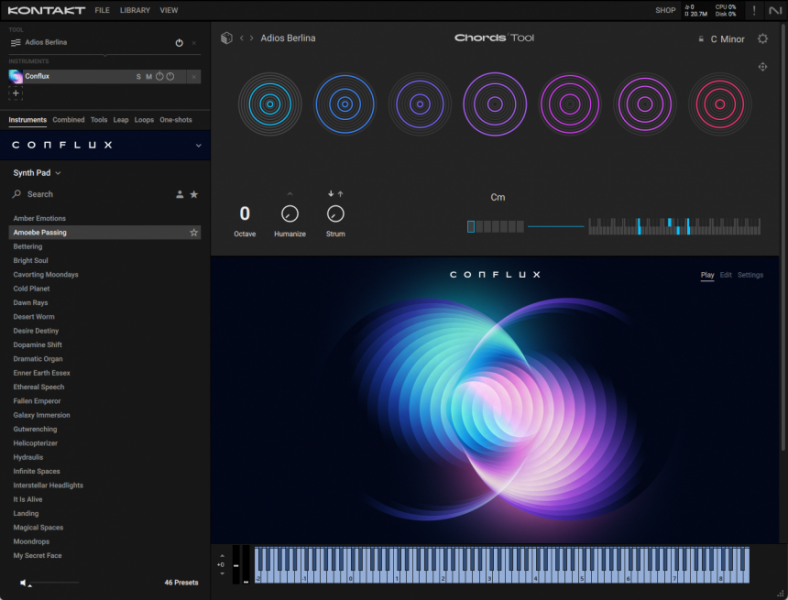Open the Synth Pad category dropdown
This screenshot has width=788, height=600.
click(37, 173)
